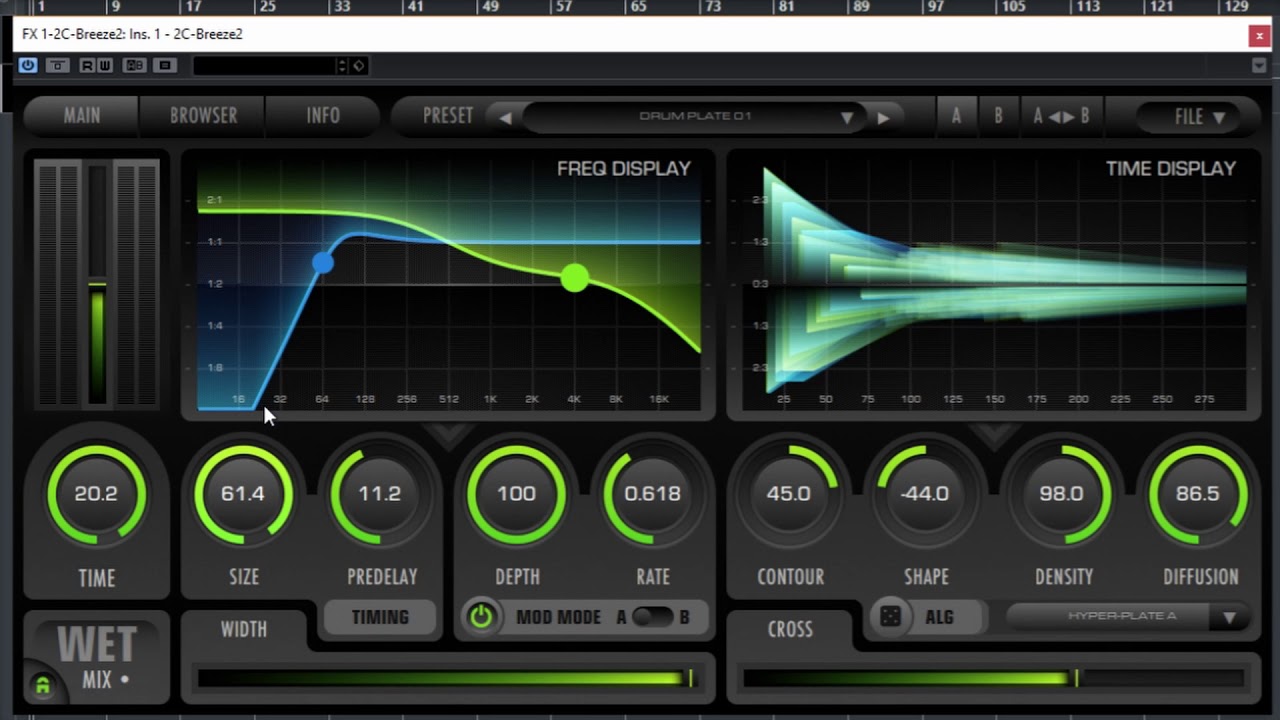
Task: Open the HYPER-PLATE A algorithm dropdown
Action: [x=1127, y=616]
